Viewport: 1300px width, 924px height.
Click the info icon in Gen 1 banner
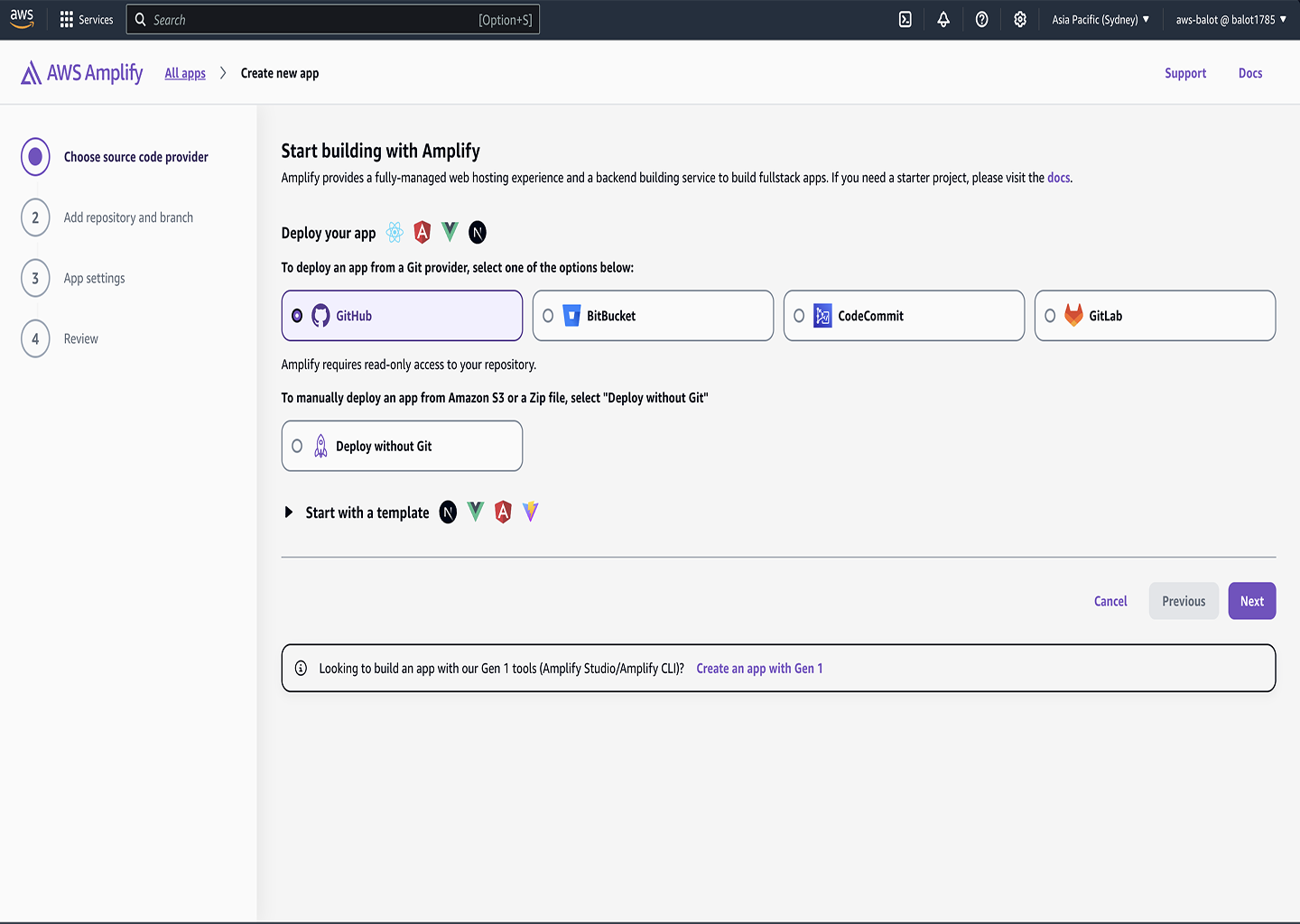pos(302,669)
